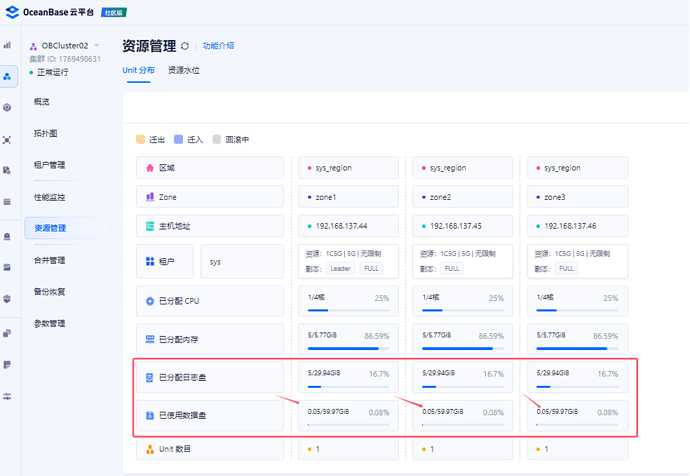
Task: Click the bar chart icon at top of left rail
Action: pos(8,45)
